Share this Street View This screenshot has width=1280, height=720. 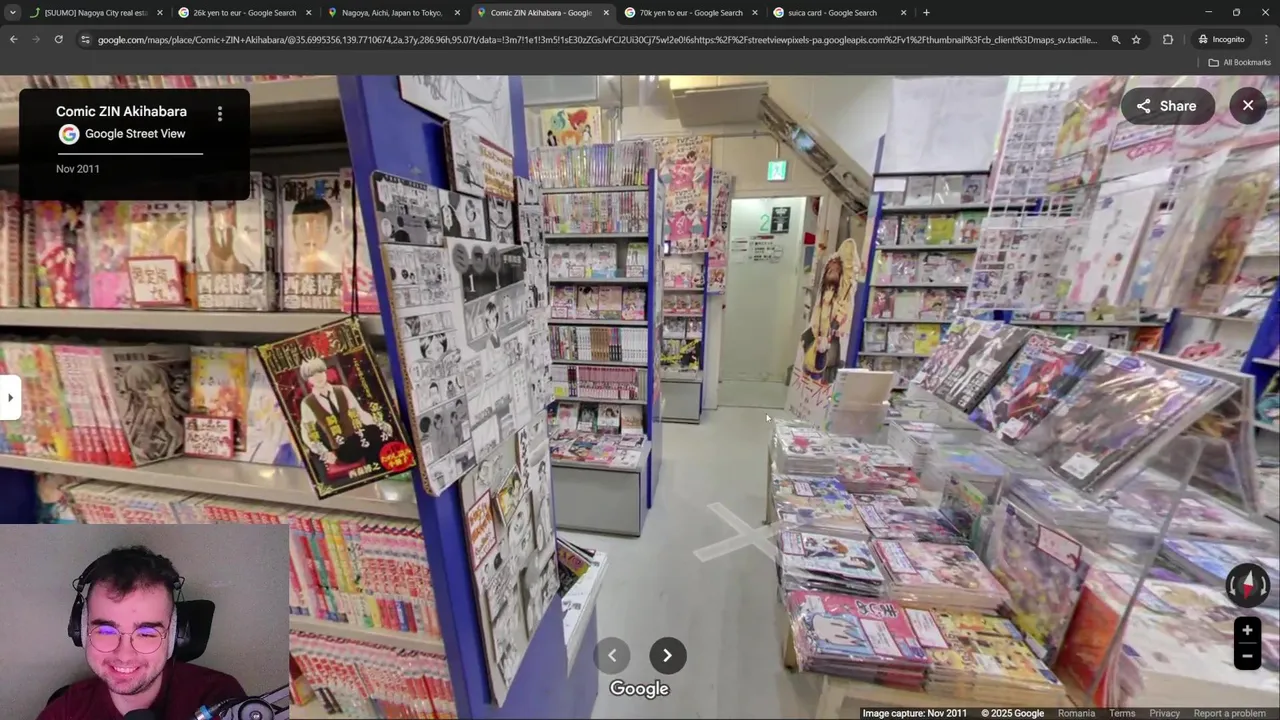point(1166,106)
